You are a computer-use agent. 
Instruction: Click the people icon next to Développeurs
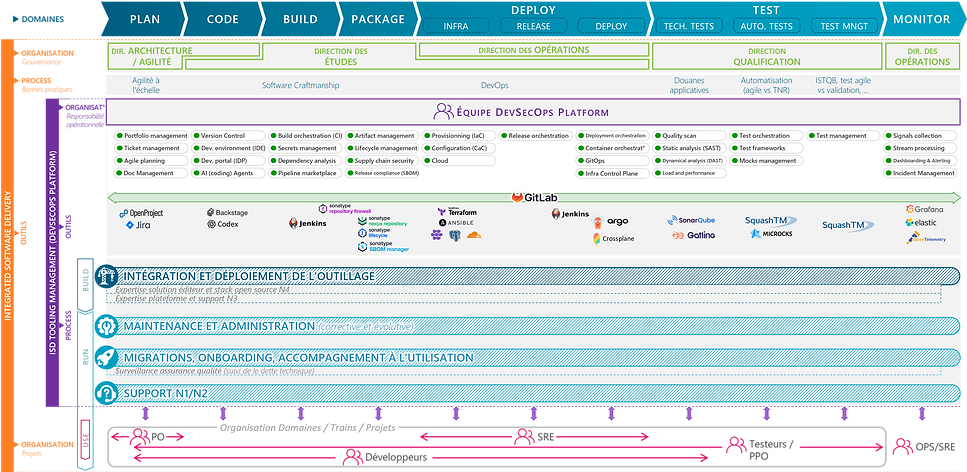tap(352, 457)
